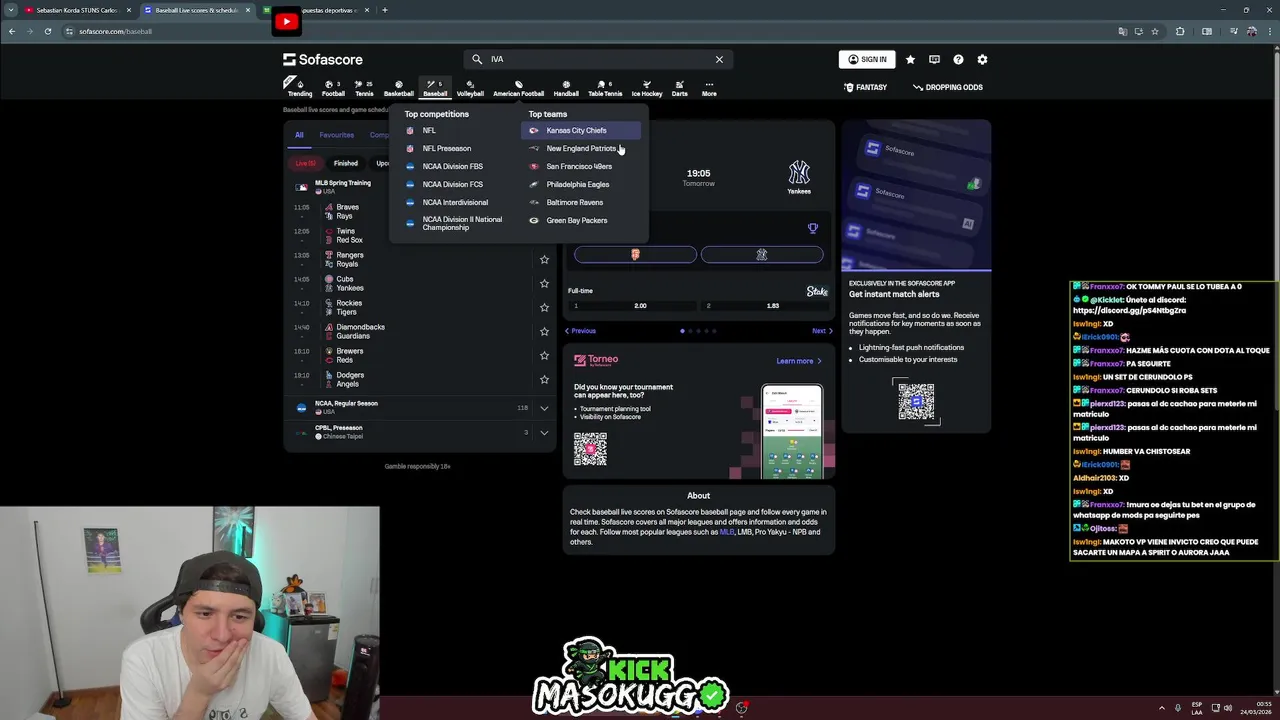Open the FANTASY link
The image size is (1280, 720).
pyautogui.click(x=865, y=87)
